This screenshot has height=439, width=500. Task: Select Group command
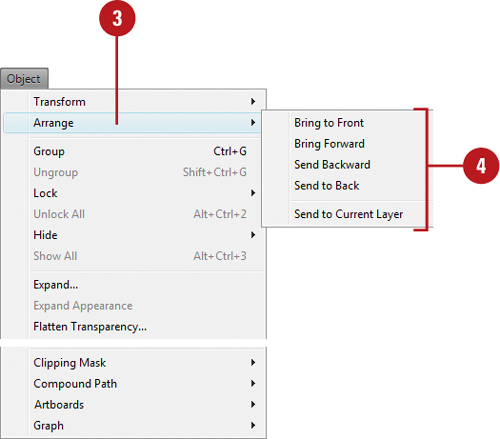click(140, 151)
